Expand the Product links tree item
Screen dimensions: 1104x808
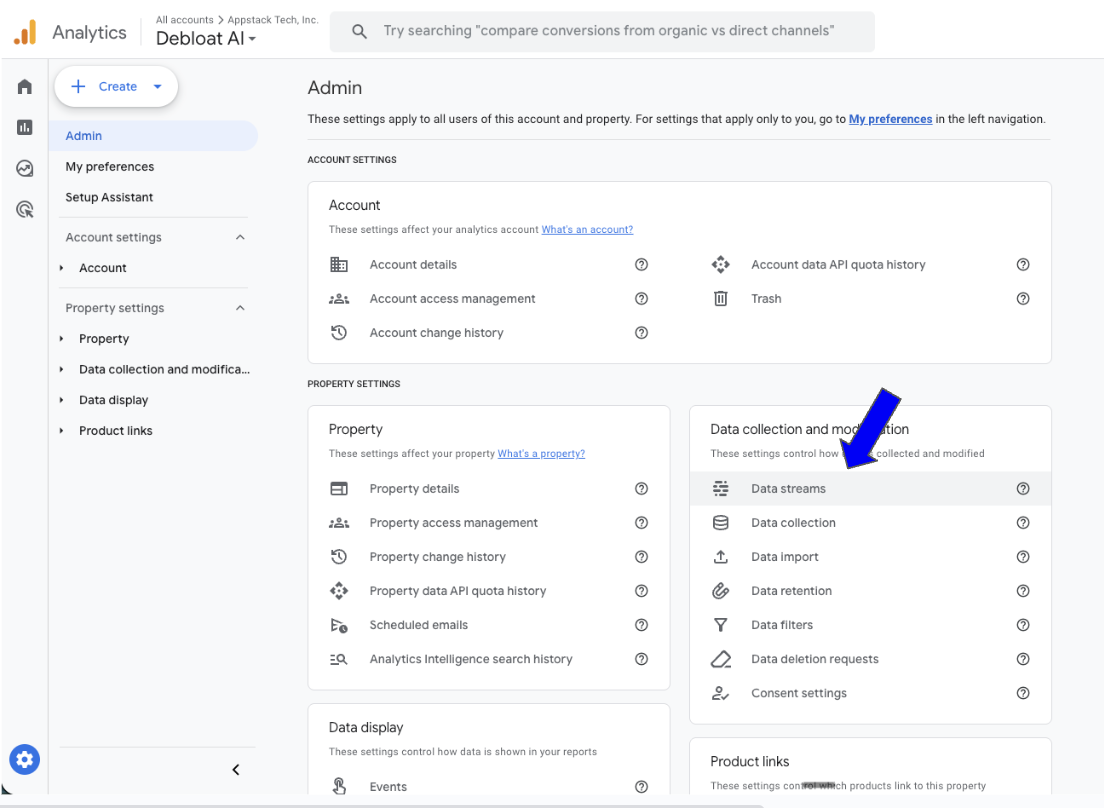[x=62, y=431]
